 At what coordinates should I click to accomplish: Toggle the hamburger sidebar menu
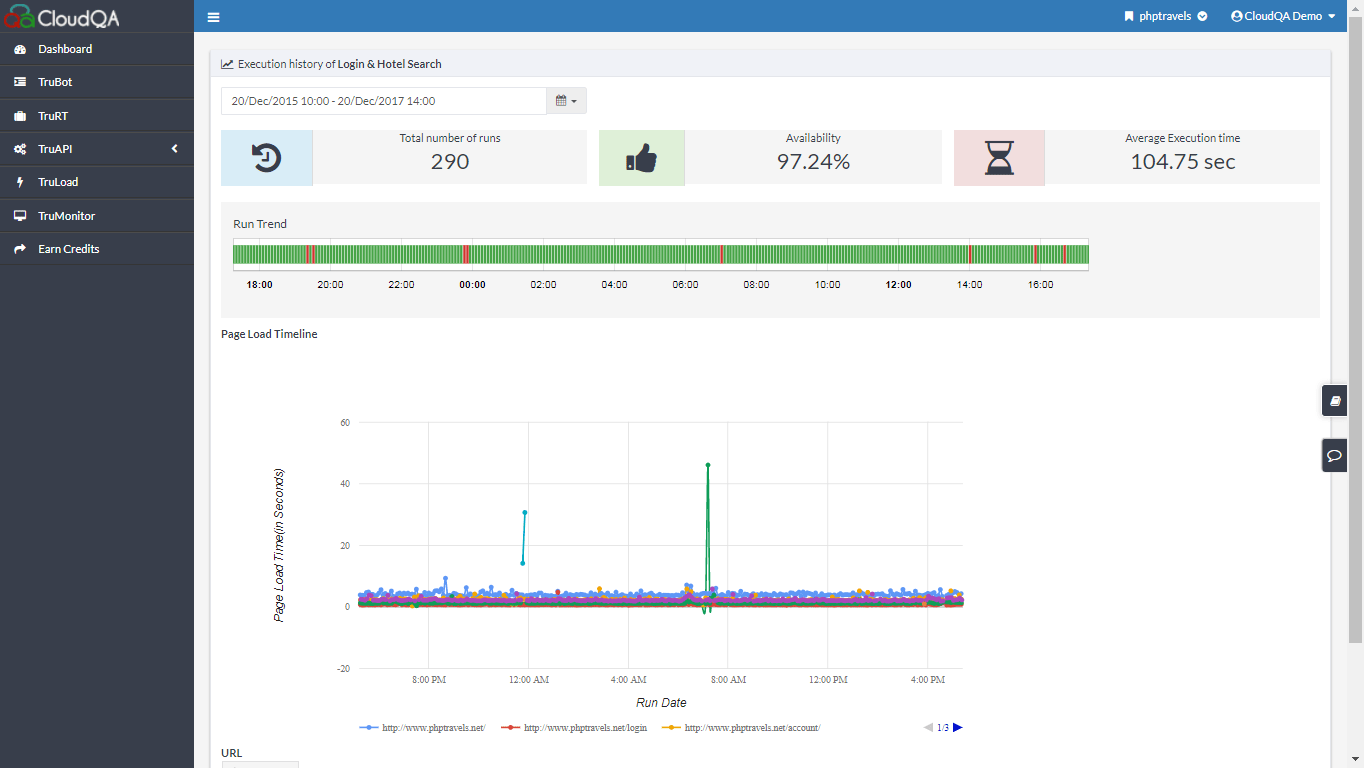click(x=213, y=17)
